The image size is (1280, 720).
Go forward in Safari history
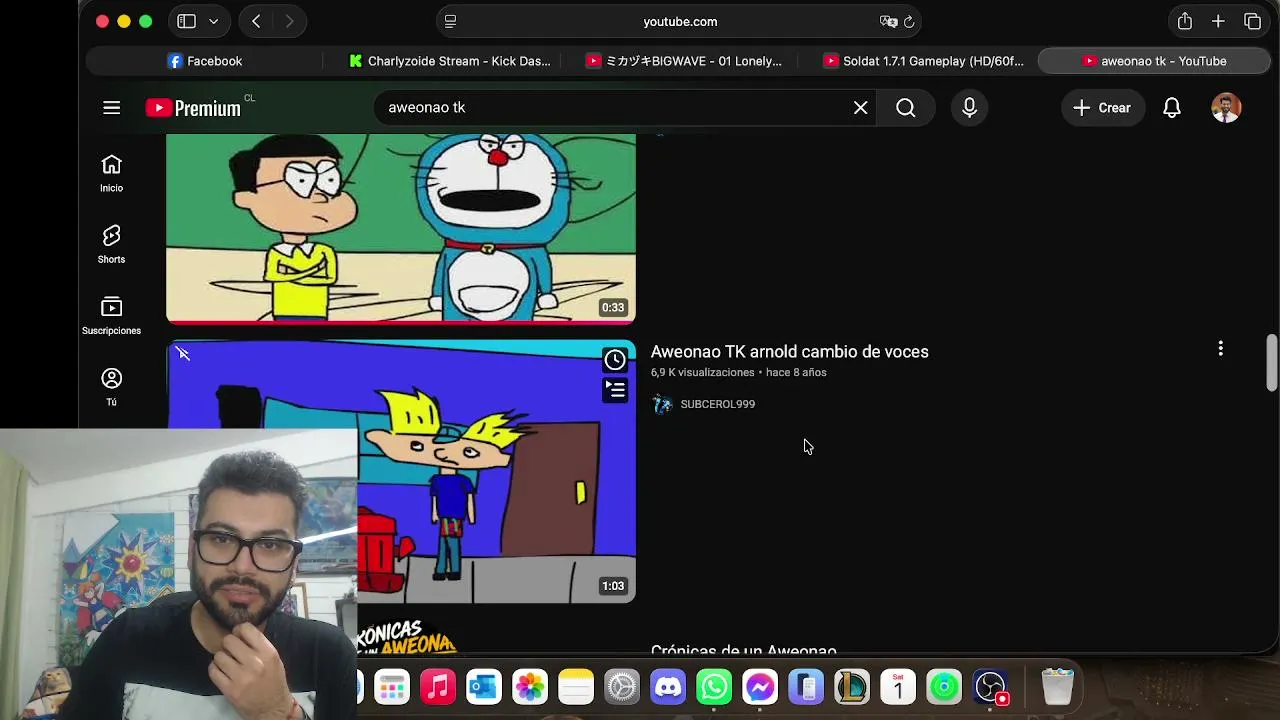pos(289,21)
